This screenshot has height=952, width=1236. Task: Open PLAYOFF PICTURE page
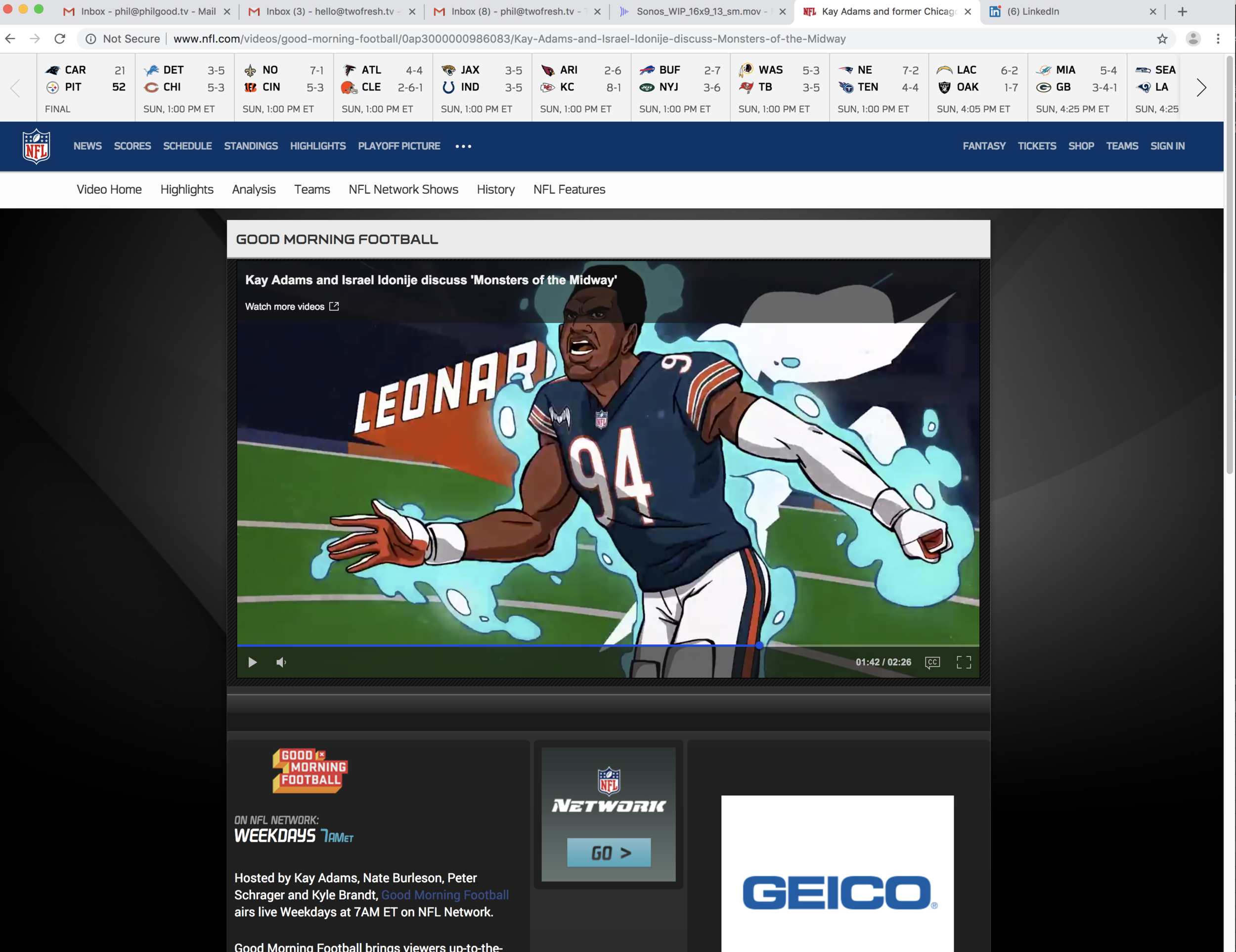click(x=399, y=146)
